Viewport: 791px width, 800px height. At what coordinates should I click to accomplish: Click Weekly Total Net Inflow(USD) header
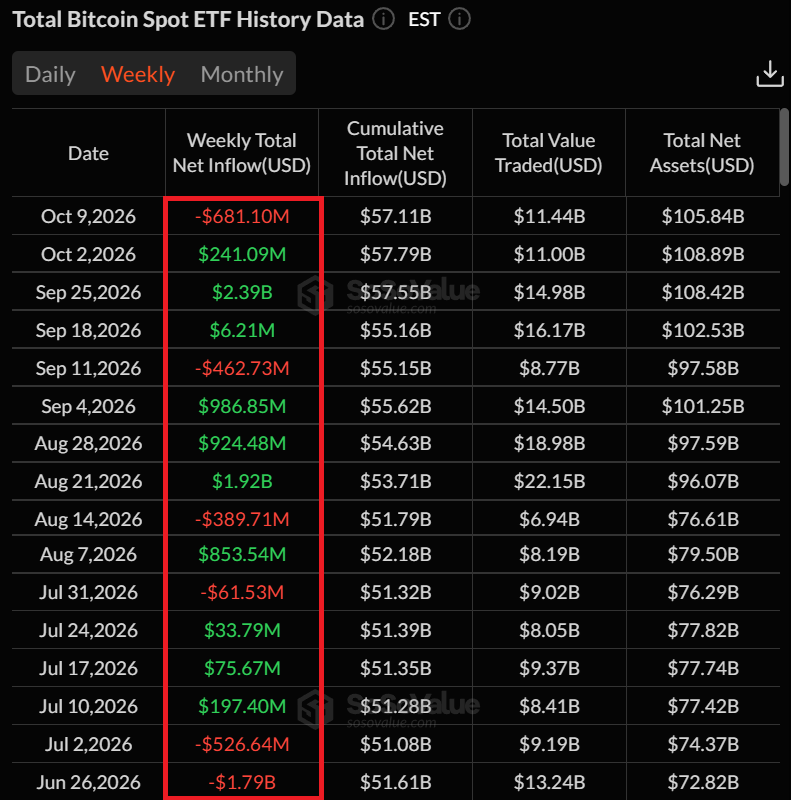(x=242, y=153)
